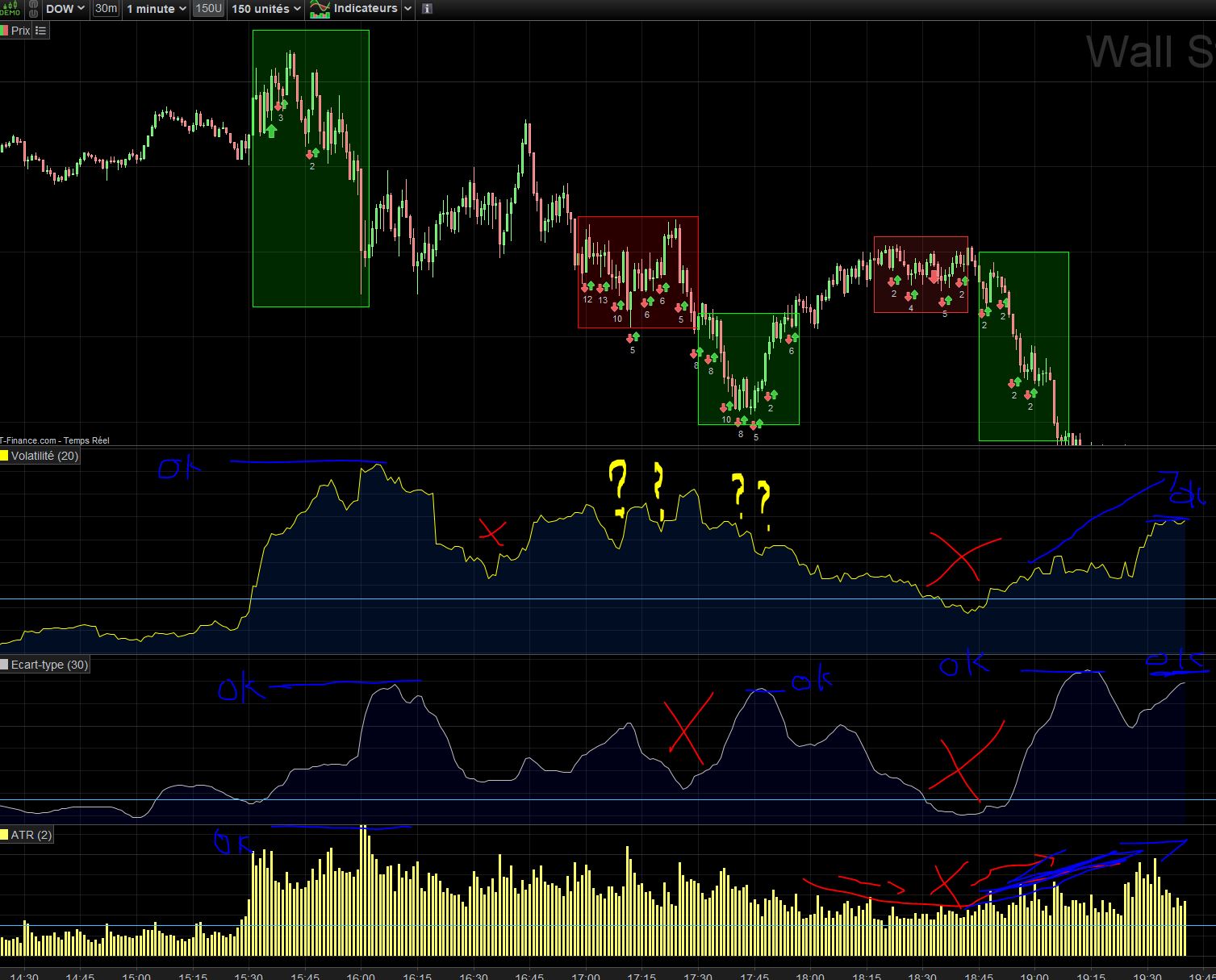Screen dimensions: 1216x980
Task: Click the 15:00 time axis label
Action: (136, 975)
